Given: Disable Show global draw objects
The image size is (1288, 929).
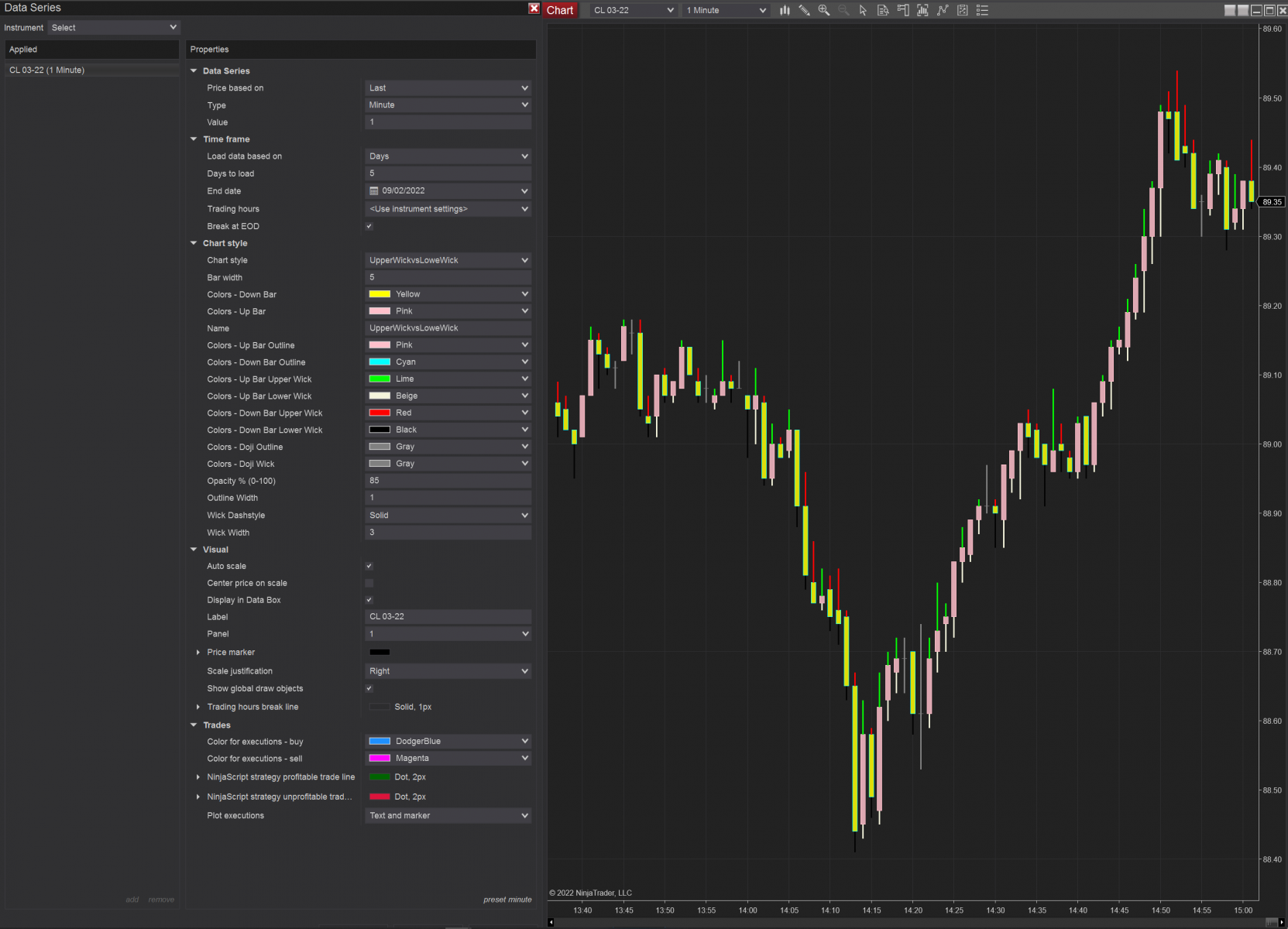Looking at the screenshot, I should pyautogui.click(x=369, y=688).
